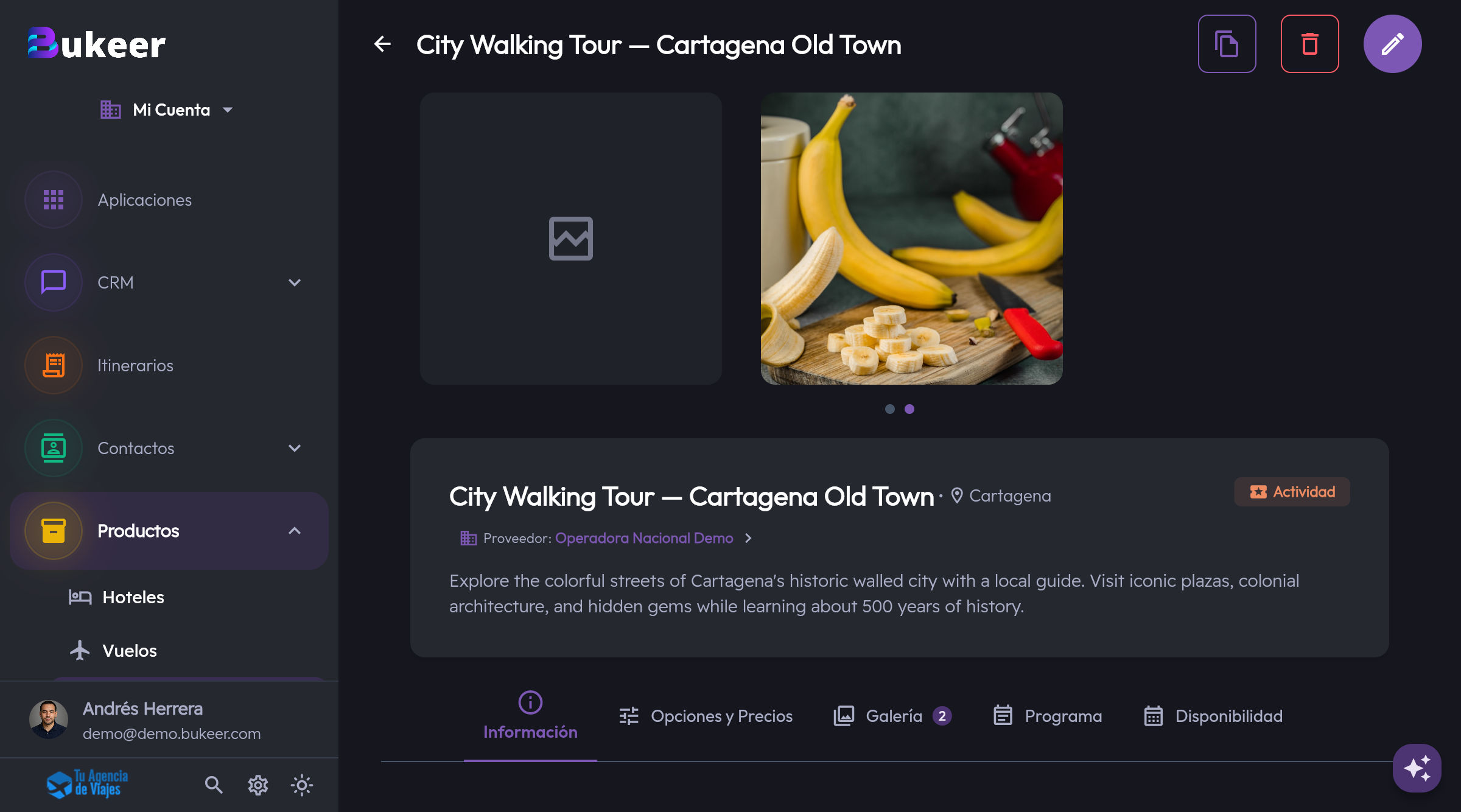1461x812 pixels.
Task: Collapse the Productos section chevron
Action: click(295, 531)
